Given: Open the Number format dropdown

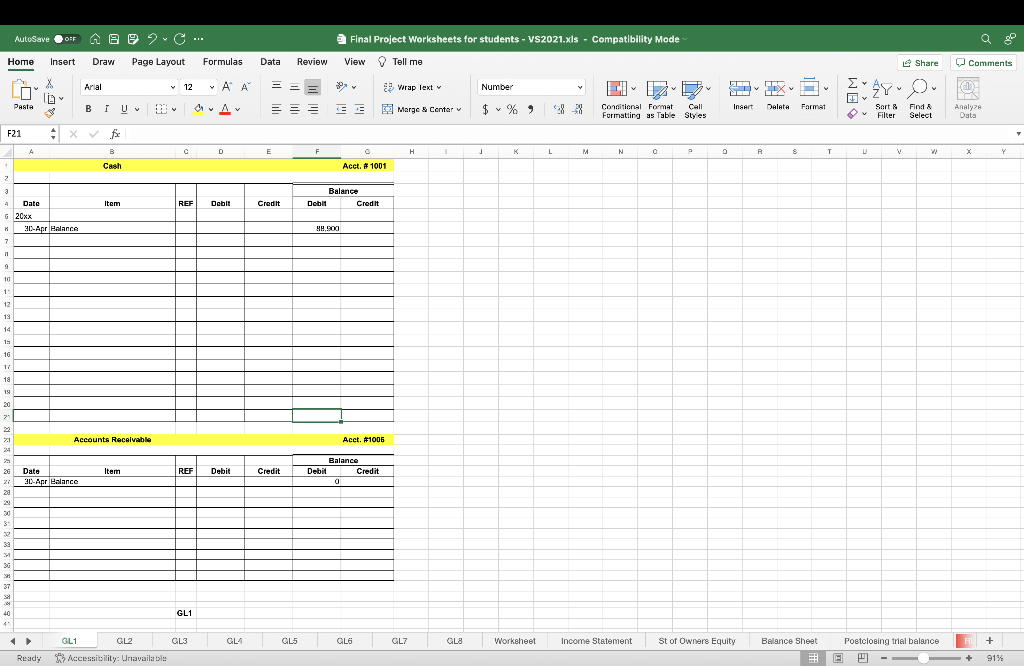Looking at the screenshot, I should point(530,87).
